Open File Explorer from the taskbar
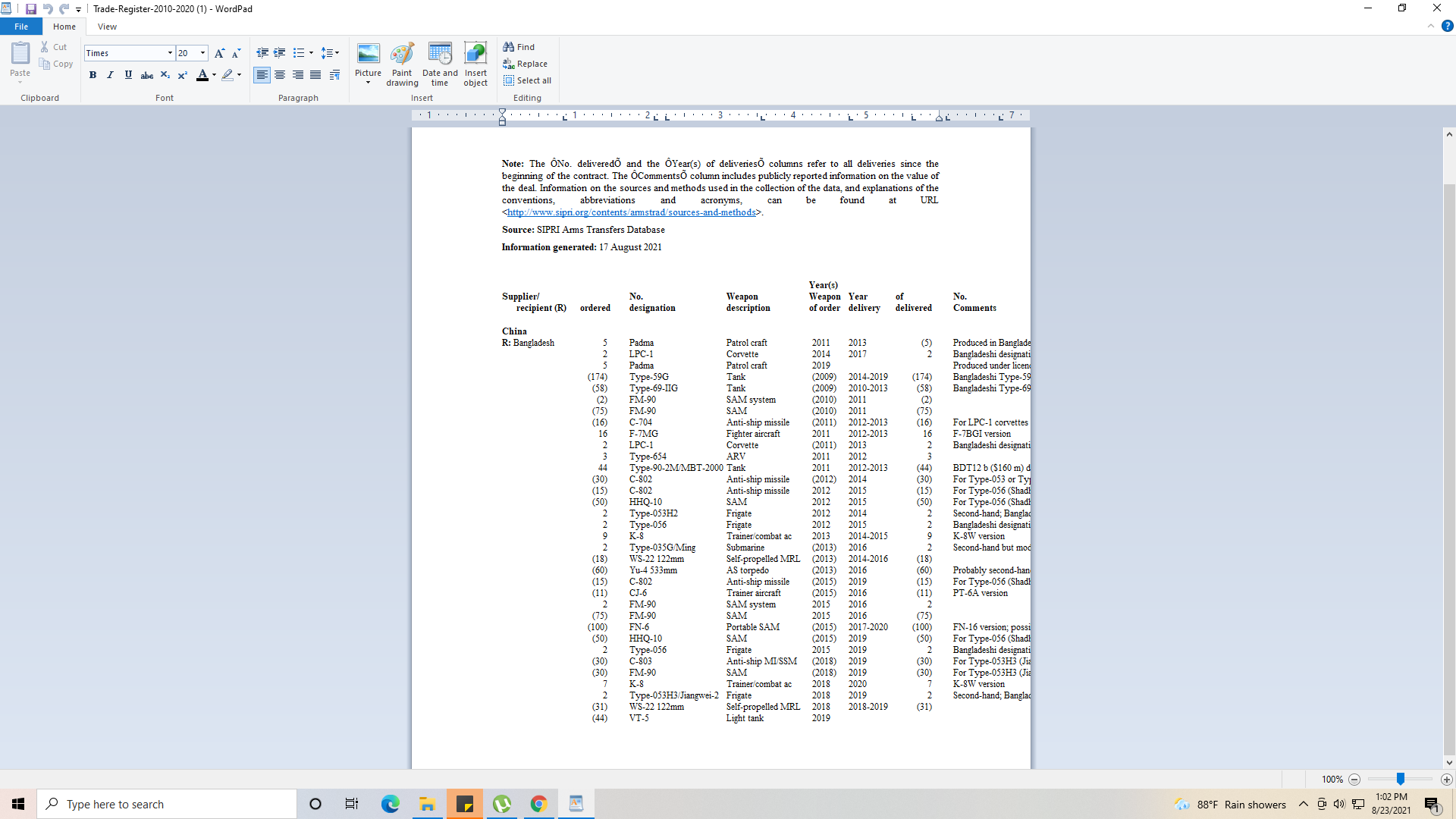The image size is (1456, 819). pyautogui.click(x=427, y=804)
